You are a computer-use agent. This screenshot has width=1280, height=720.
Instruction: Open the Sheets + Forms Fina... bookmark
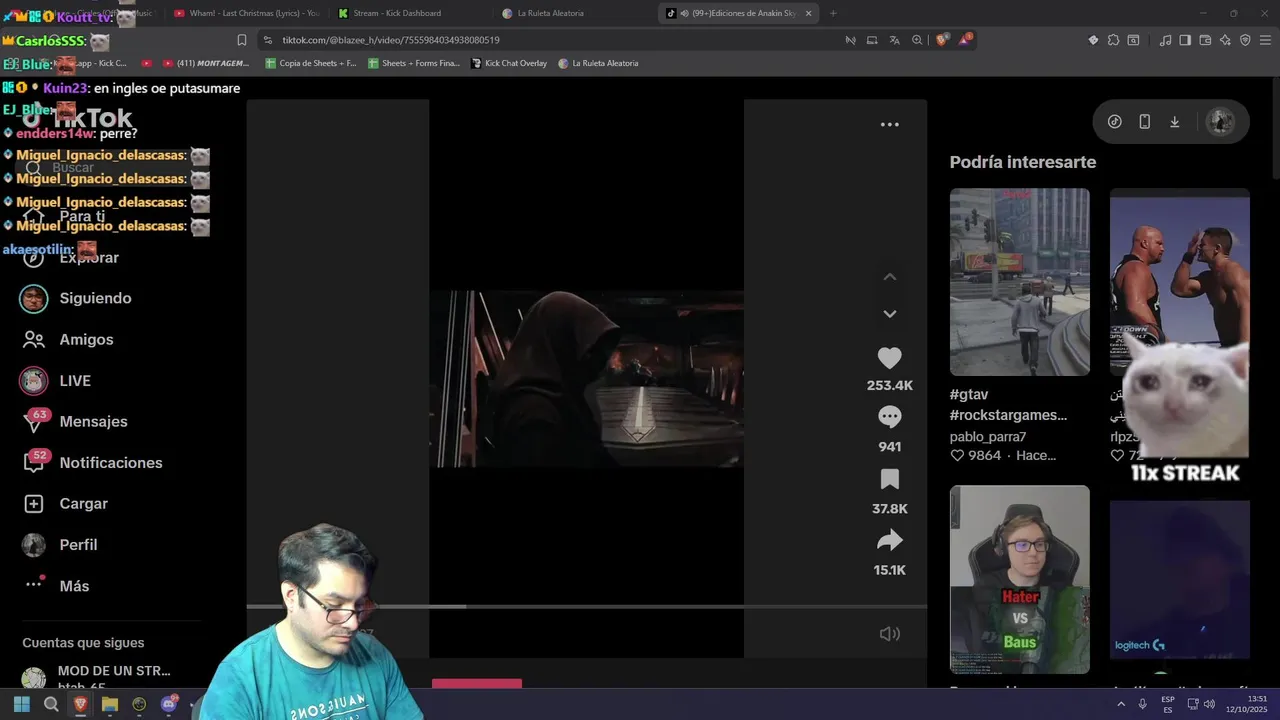[x=414, y=63]
